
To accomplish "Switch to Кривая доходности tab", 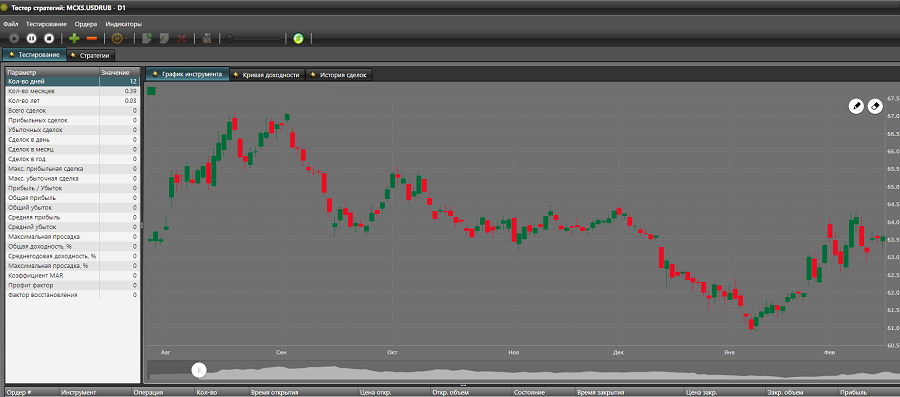I will tap(266, 75).
